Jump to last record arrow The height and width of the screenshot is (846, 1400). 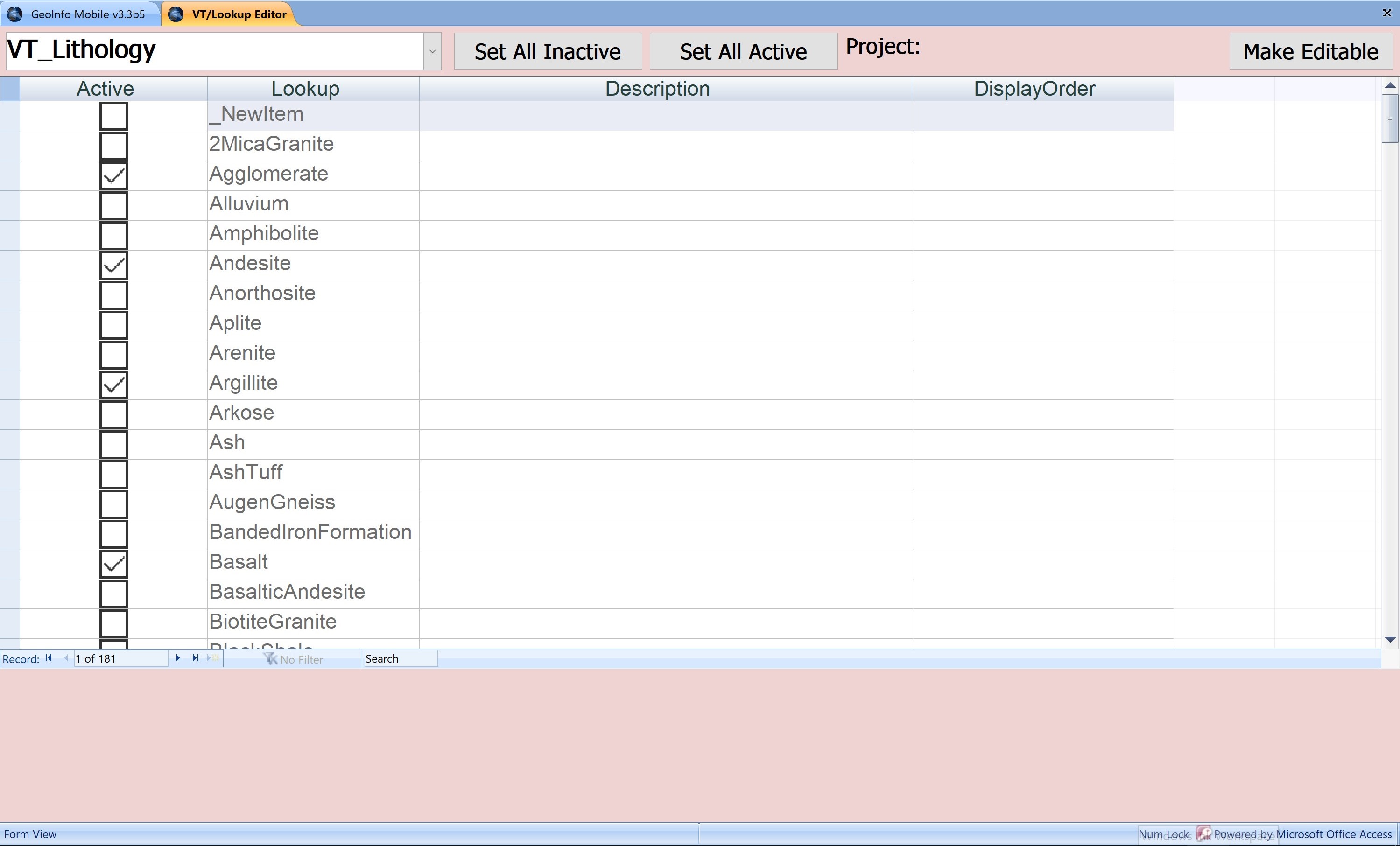tap(196, 658)
